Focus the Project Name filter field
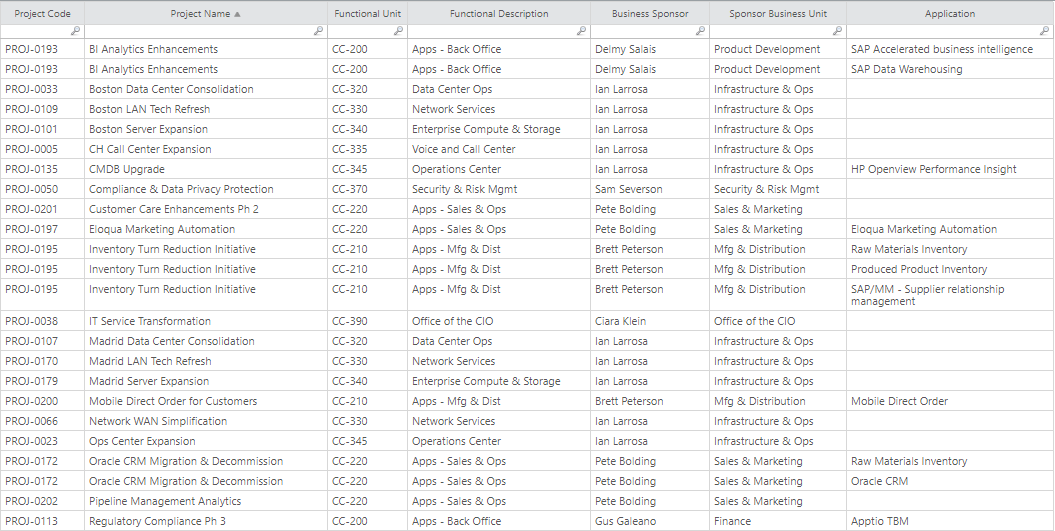Screen dimensions: 1055x531 click(x=206, y=31)
